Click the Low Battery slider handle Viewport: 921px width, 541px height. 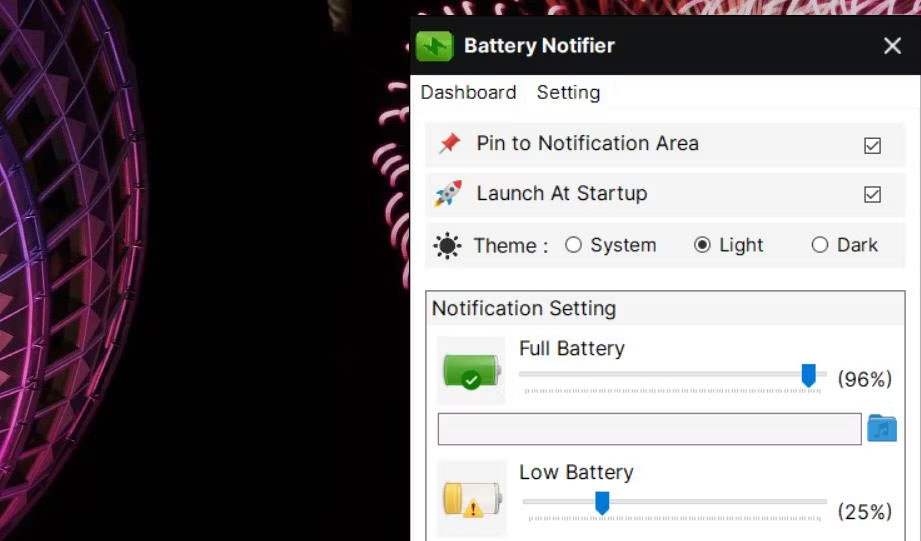pos(601,503)
